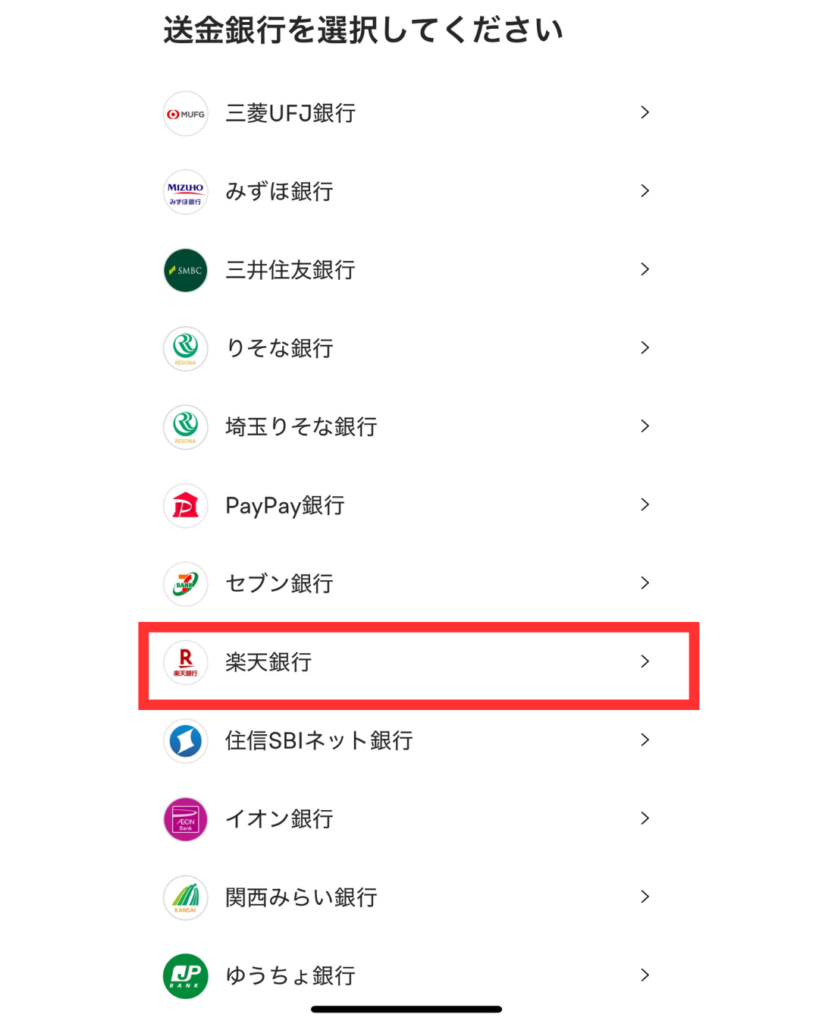Tap the 関西みらい銀行 Kansai logo icon

[185, 897]
